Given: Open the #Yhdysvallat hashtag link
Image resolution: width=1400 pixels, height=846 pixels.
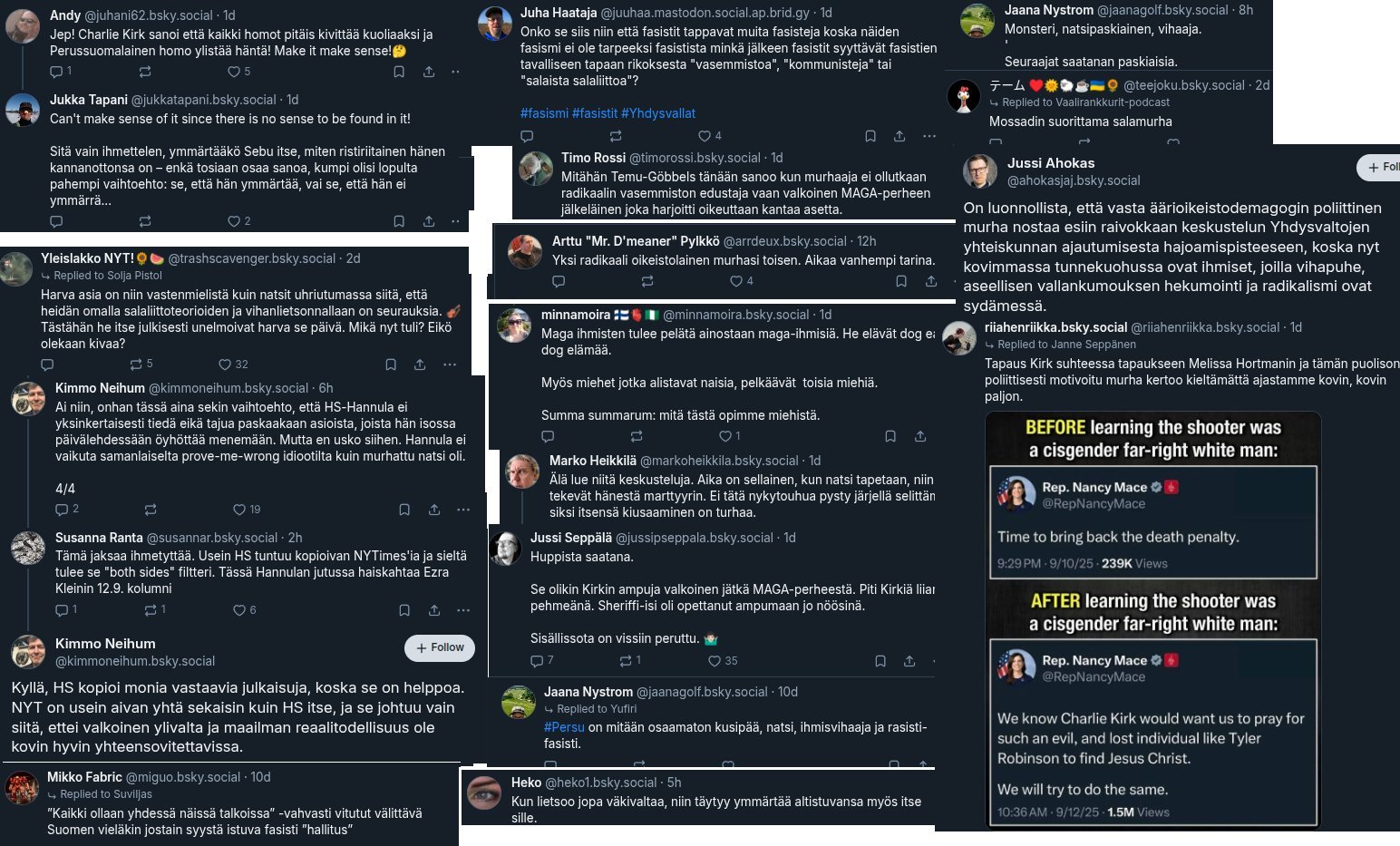Looking at the screenshot, I should 658,113.
